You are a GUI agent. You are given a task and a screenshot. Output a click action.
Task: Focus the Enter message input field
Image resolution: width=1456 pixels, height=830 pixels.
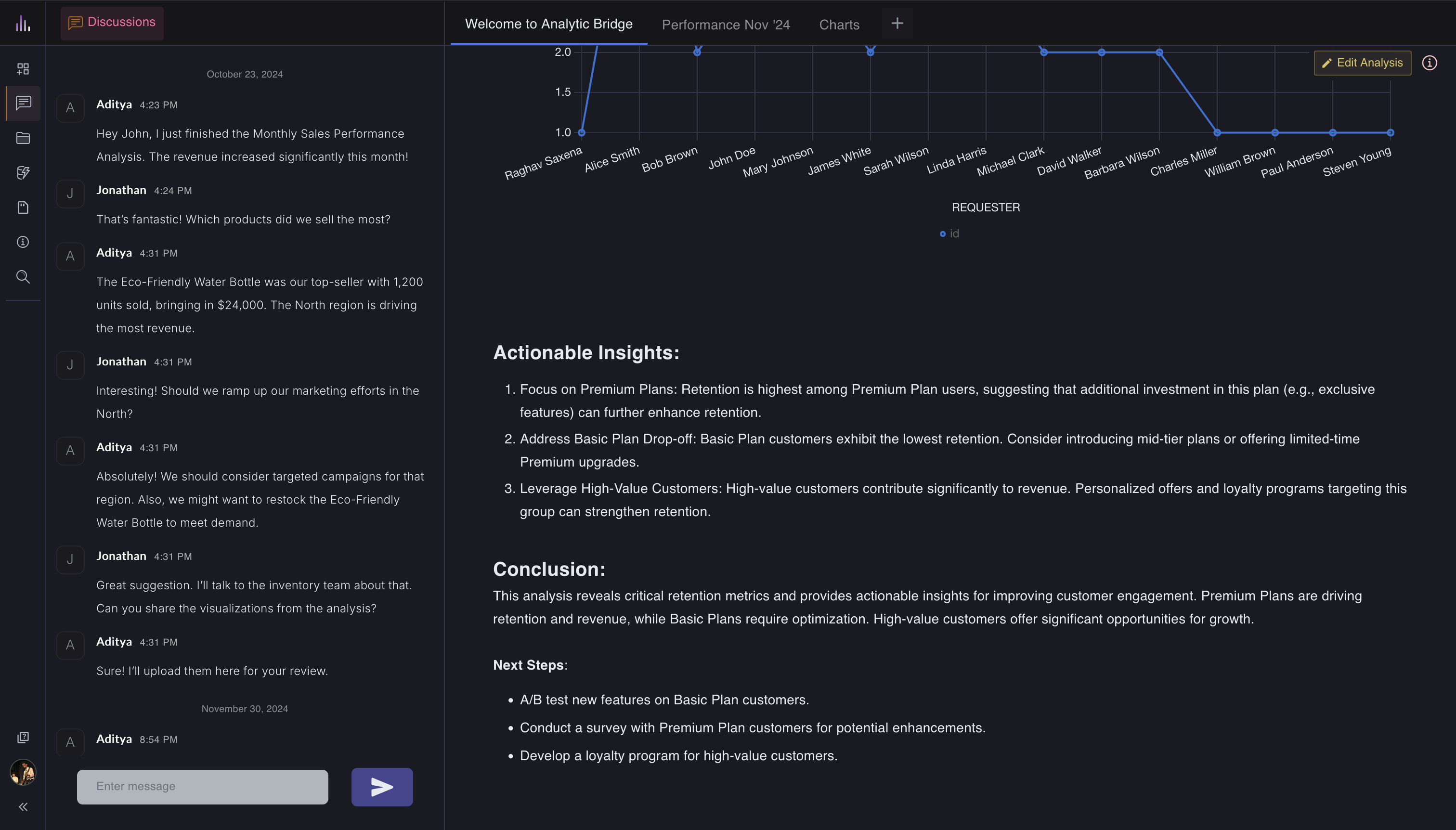coord(202,787)
